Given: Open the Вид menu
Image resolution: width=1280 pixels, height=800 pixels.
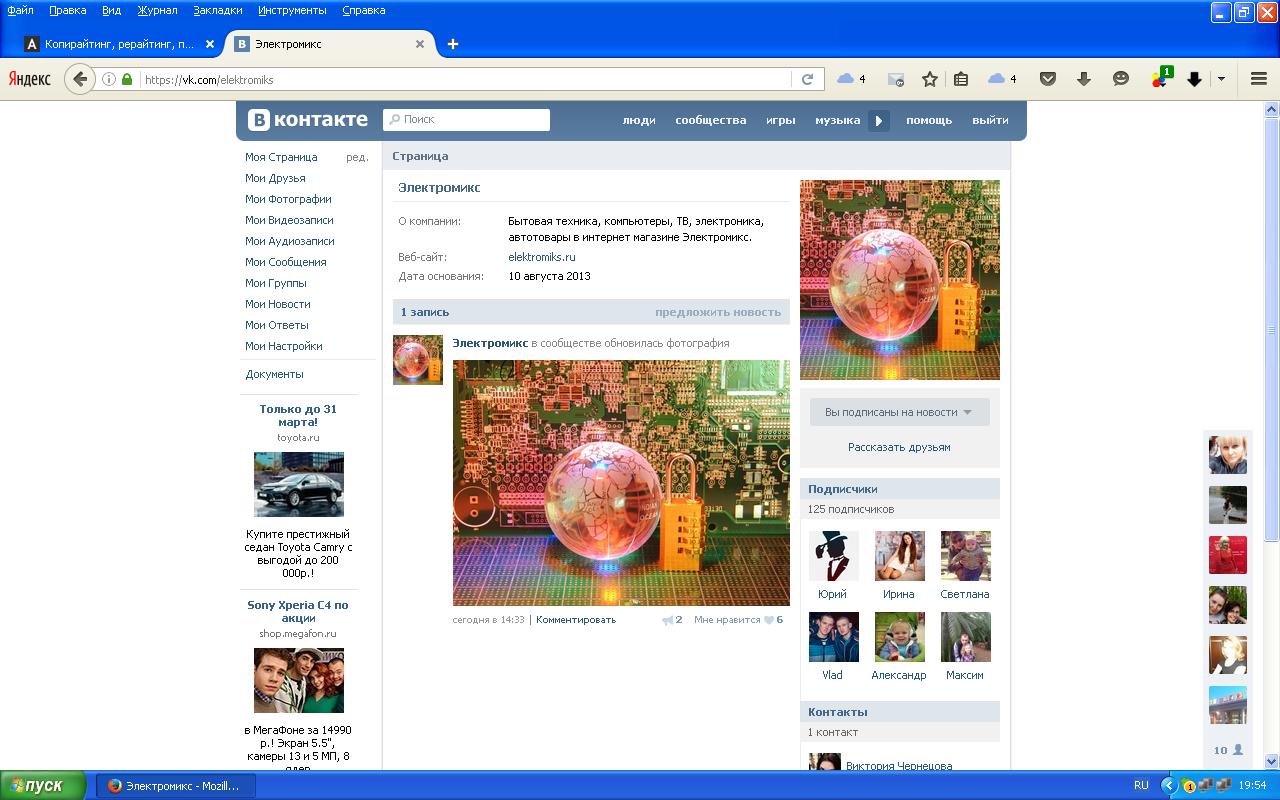Looking at the screenshot, I should coord(111,10).
